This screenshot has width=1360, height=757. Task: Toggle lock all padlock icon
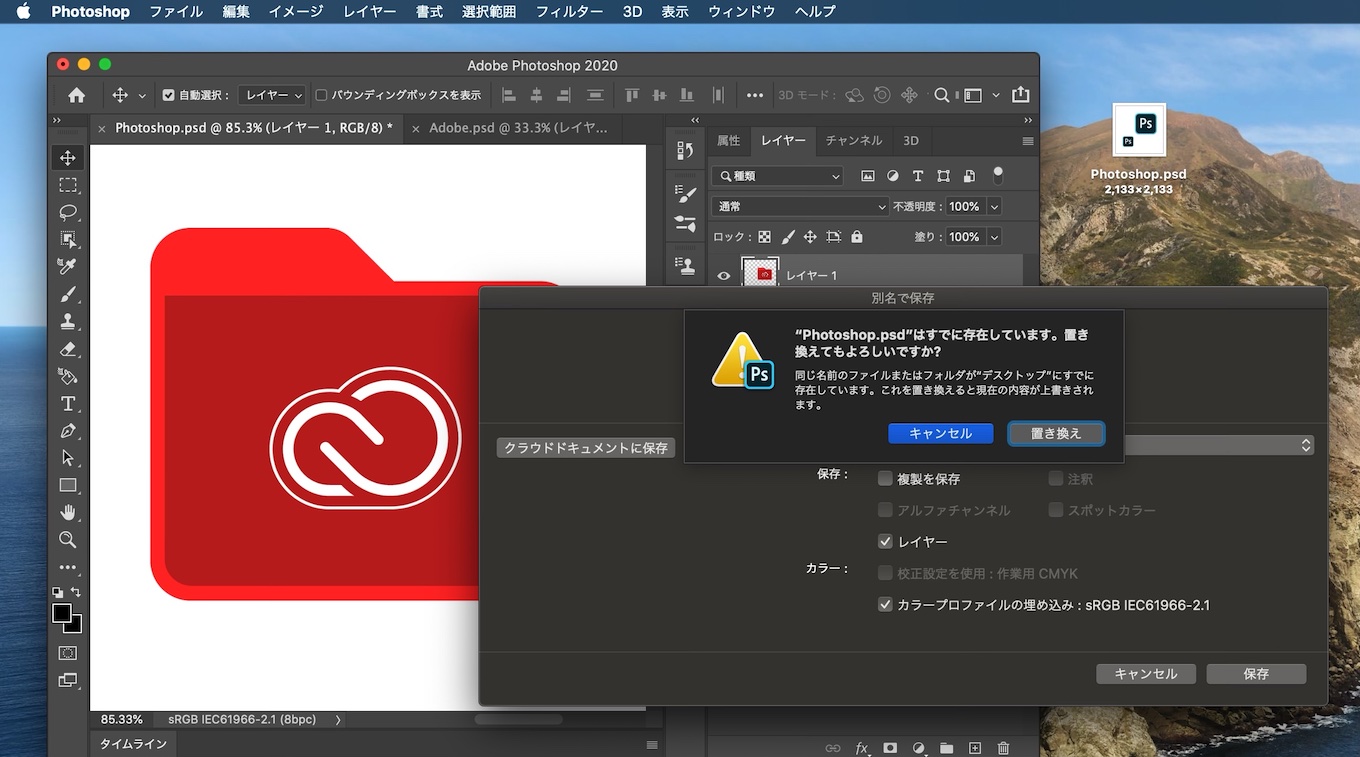coord(857,237)
